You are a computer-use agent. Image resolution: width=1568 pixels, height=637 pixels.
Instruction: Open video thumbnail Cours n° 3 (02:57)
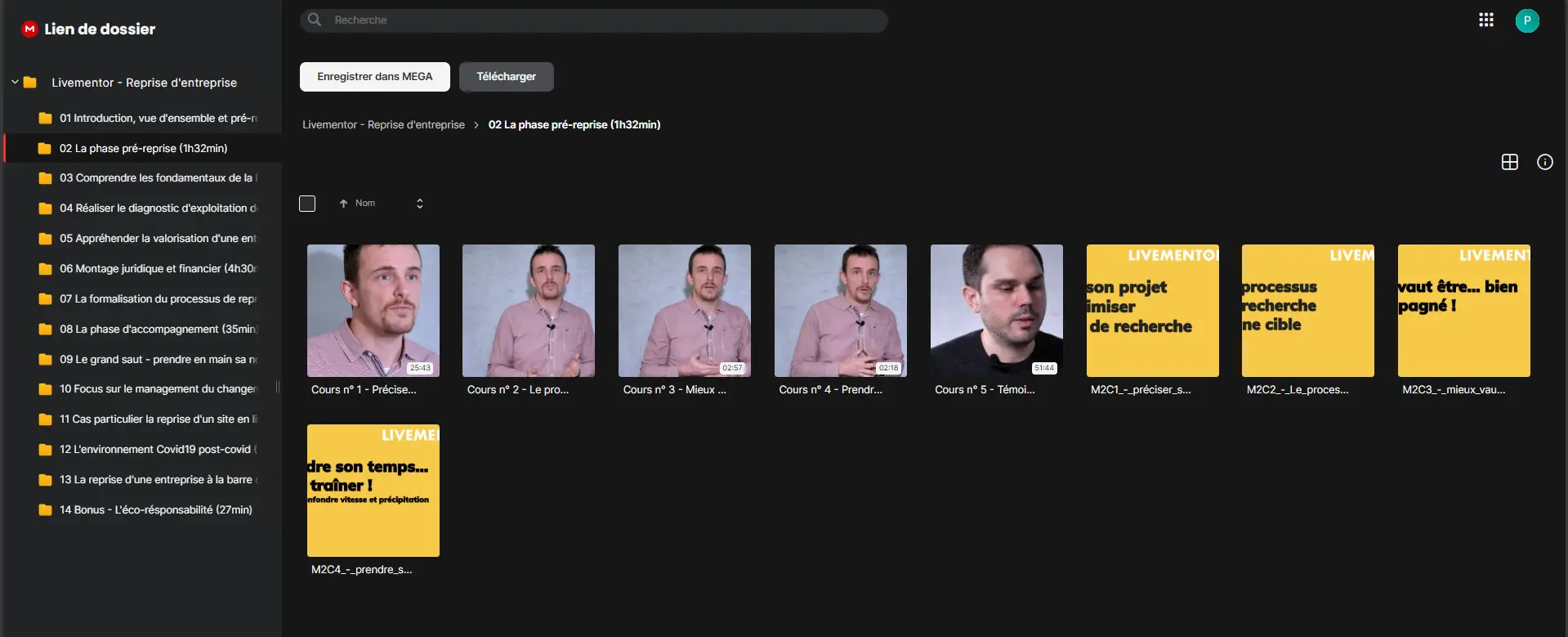(x=685, y=311)
